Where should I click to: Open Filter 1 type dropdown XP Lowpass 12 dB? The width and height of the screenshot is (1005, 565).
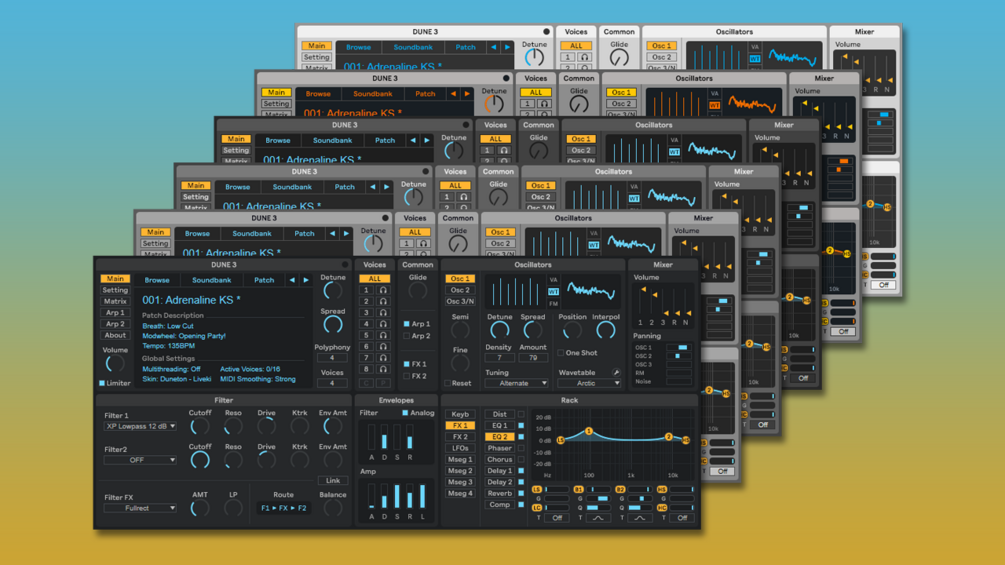point(140,426)
